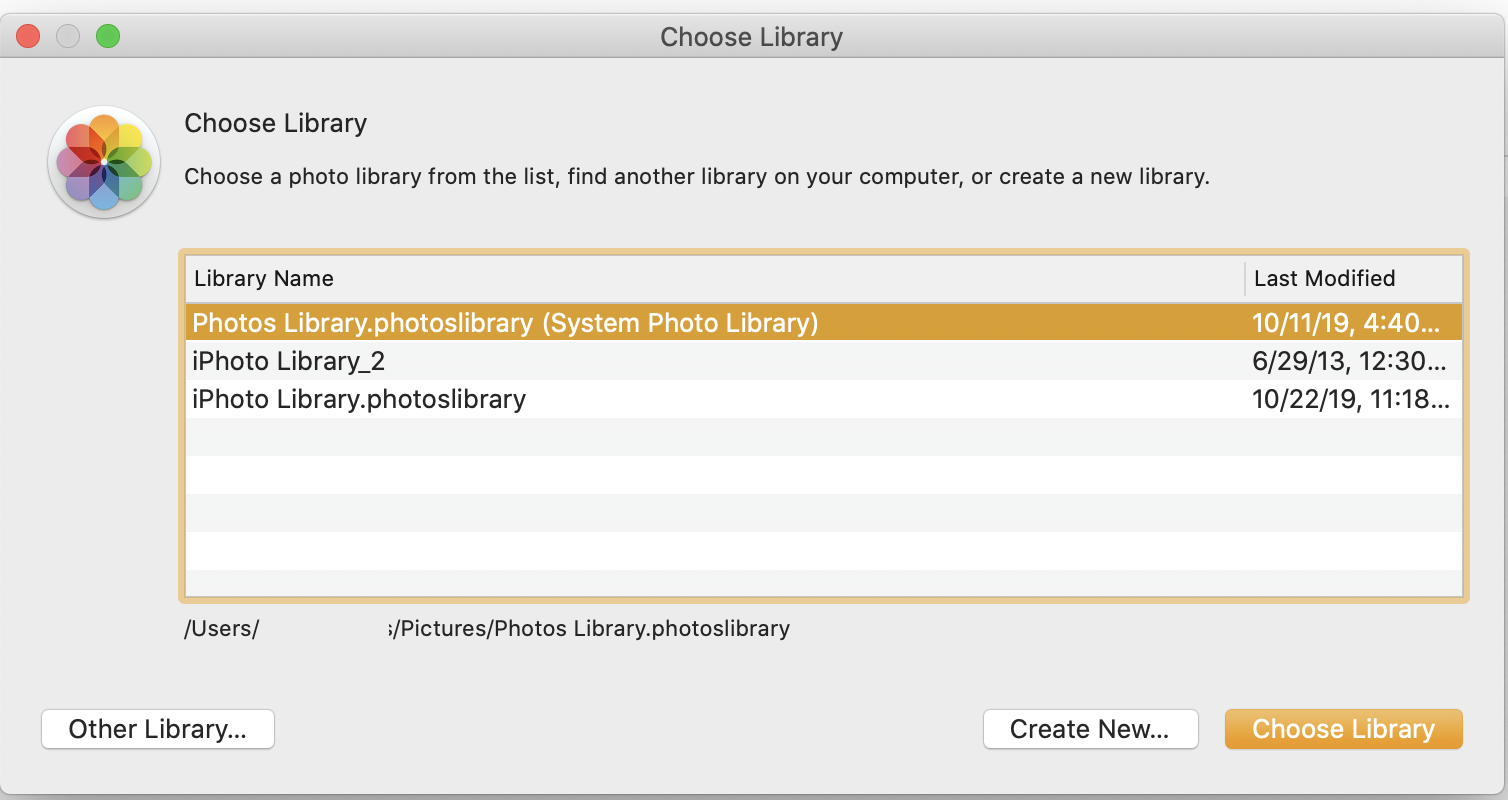Click the 10/11/19 last modified date
The image size is (1508, 800).
coord(1345,323)
